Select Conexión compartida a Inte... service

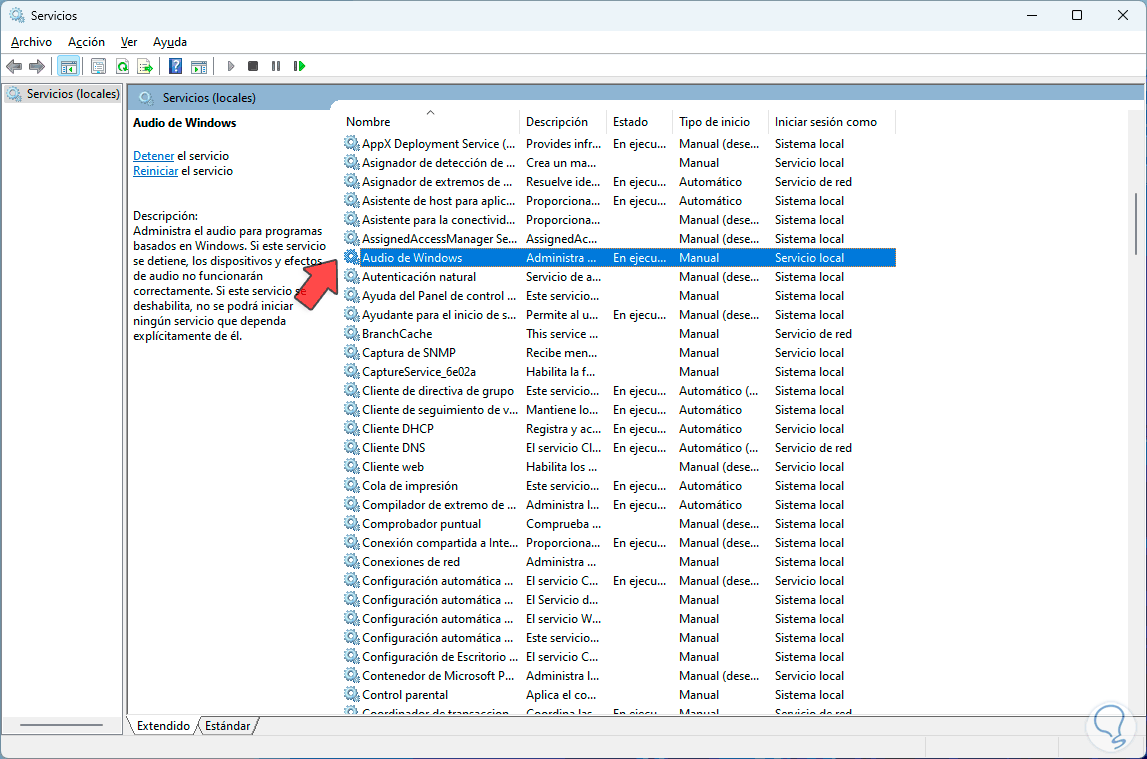[x=620, y=543]
